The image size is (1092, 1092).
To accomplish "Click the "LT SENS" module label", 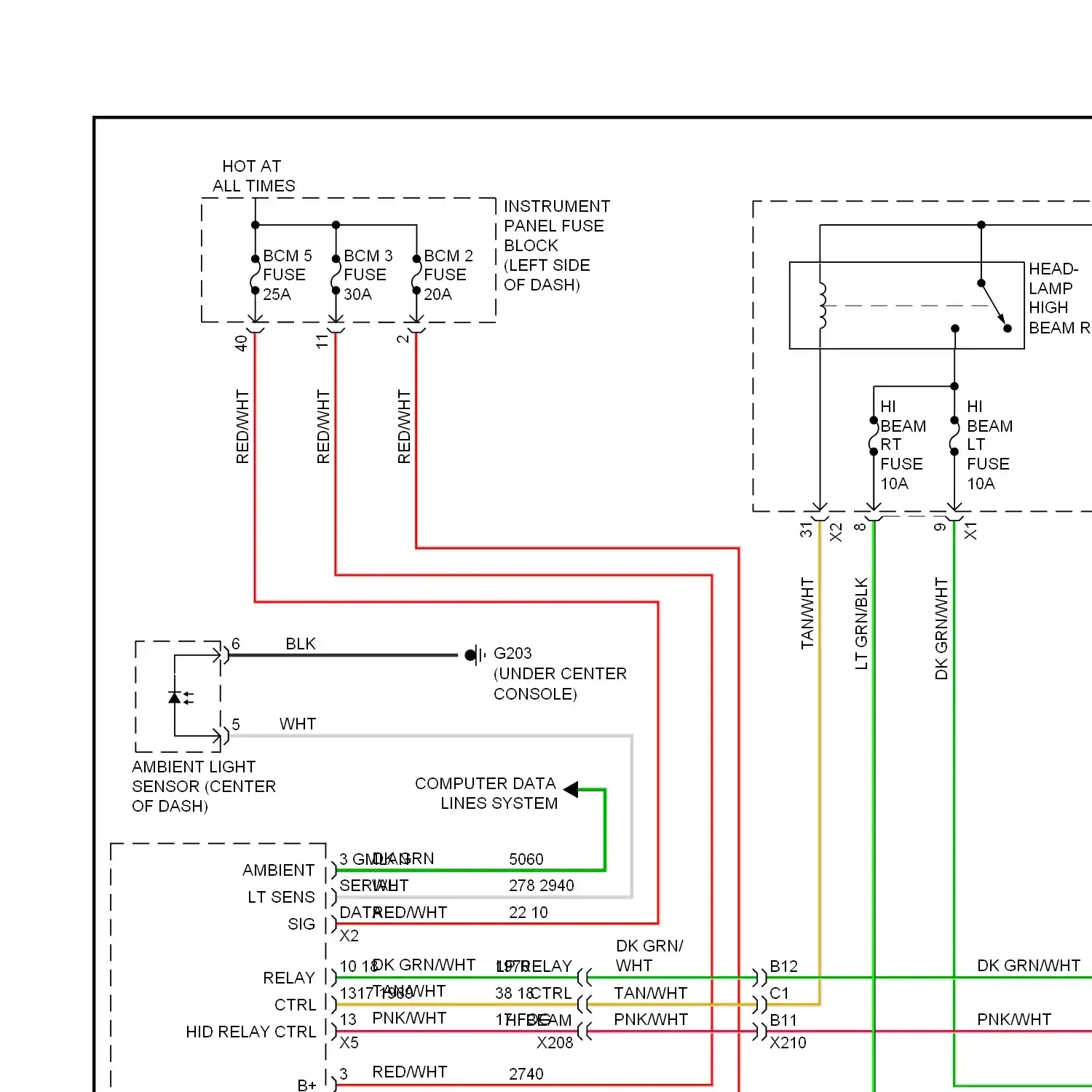I will click(x=281, y=897).
